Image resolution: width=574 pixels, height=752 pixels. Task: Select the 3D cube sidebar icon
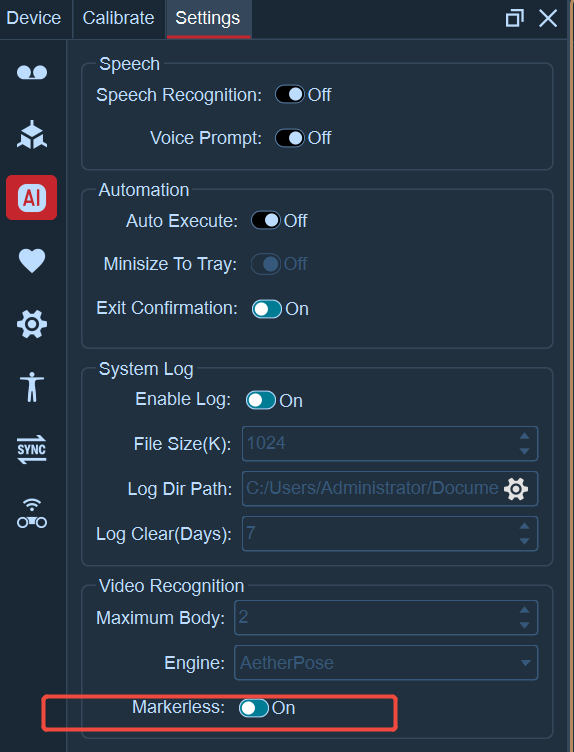32,135
